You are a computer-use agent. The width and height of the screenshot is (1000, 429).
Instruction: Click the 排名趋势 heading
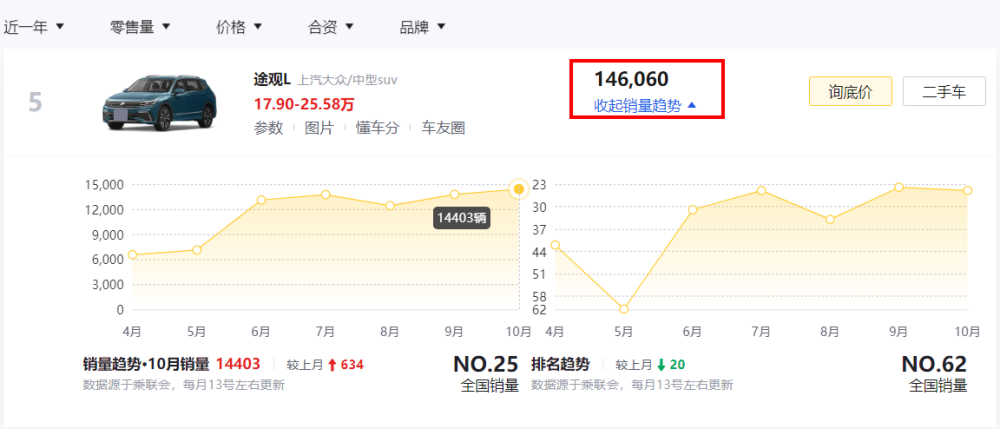[x=560, y=365]
